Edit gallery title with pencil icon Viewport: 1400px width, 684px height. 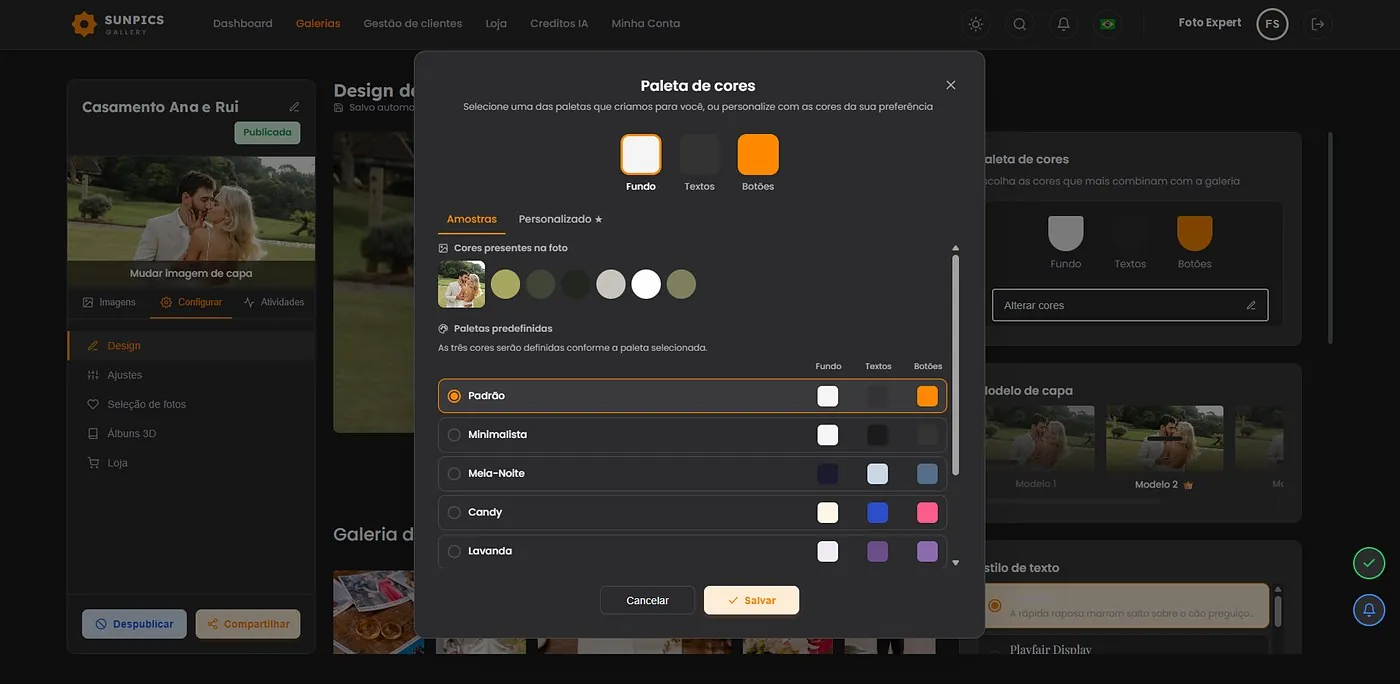[x=294, y=107]
